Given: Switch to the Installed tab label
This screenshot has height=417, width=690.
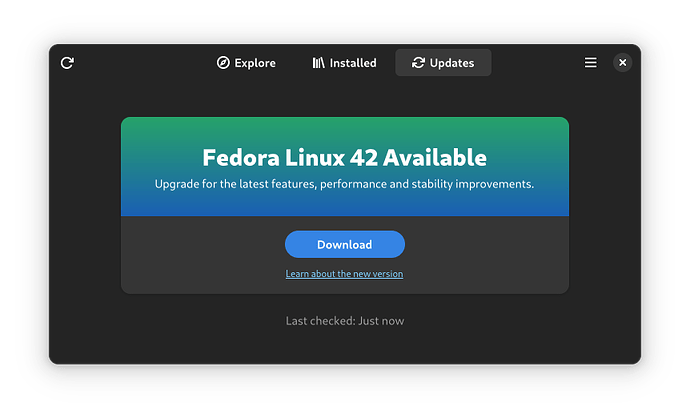Looking at the screenshot, I should 353,63.
